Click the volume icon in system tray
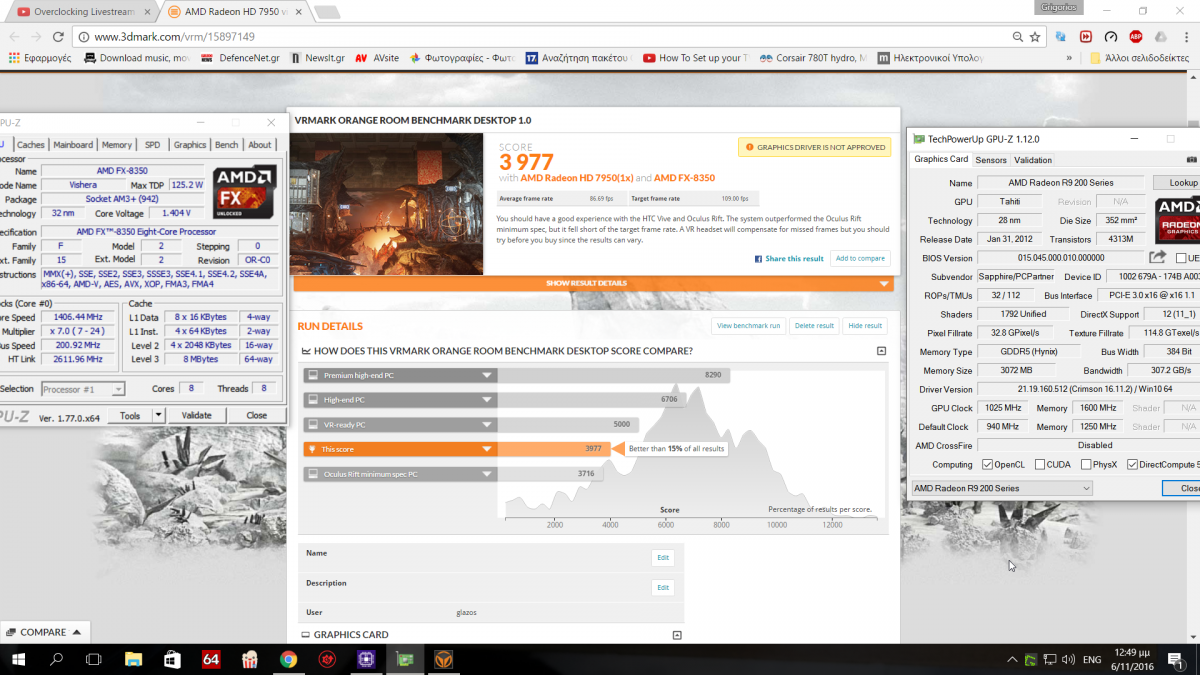 coord(1071,660)
